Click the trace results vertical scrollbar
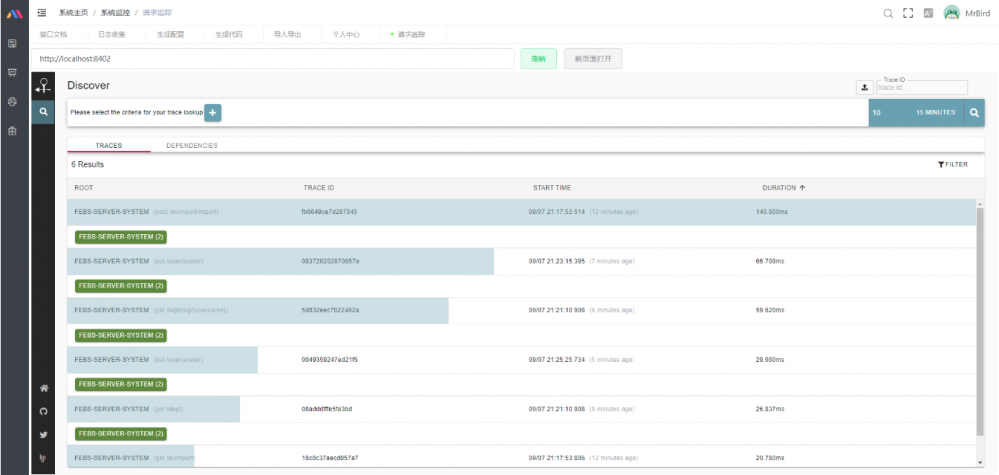Image resolution: width=999 pixels, height=475 pixels. coord(980,322)
